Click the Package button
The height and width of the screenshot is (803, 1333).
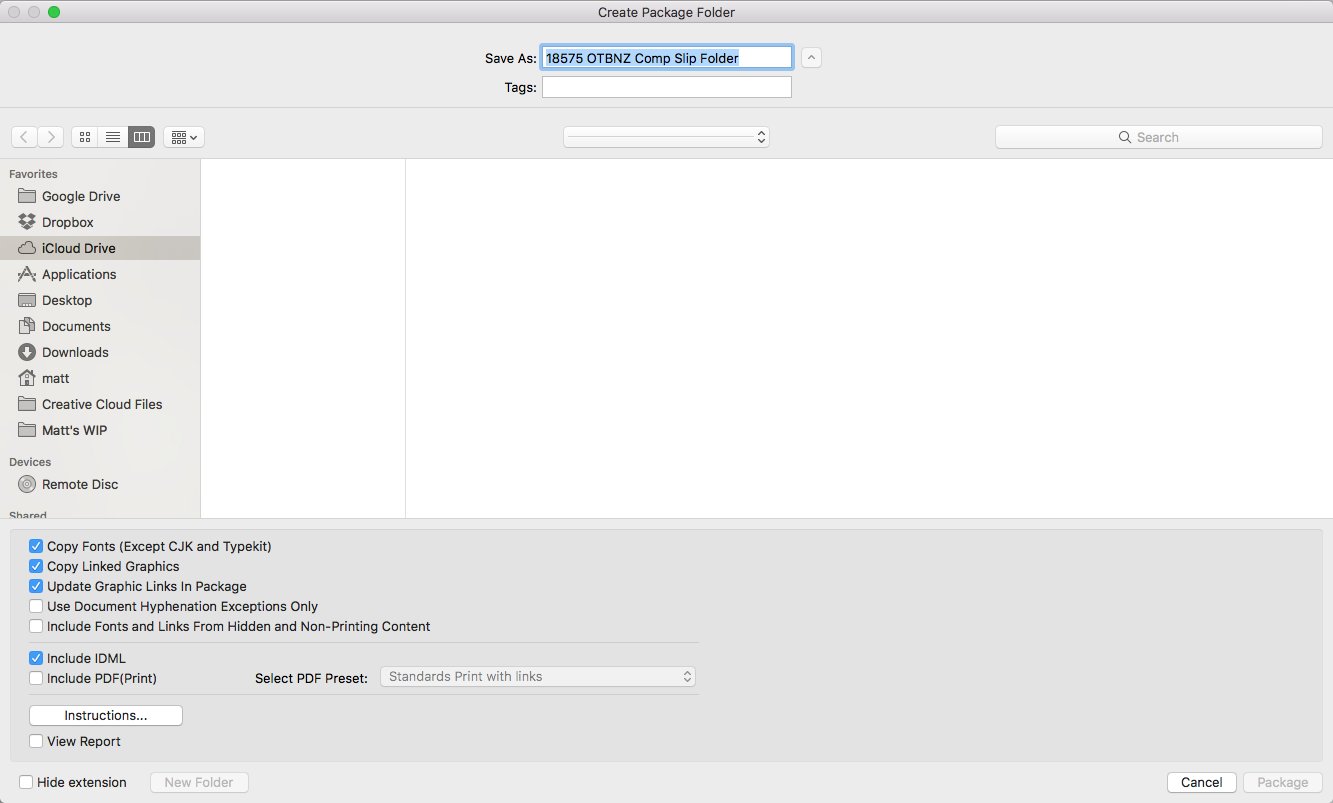click(x=1283, y=782)
